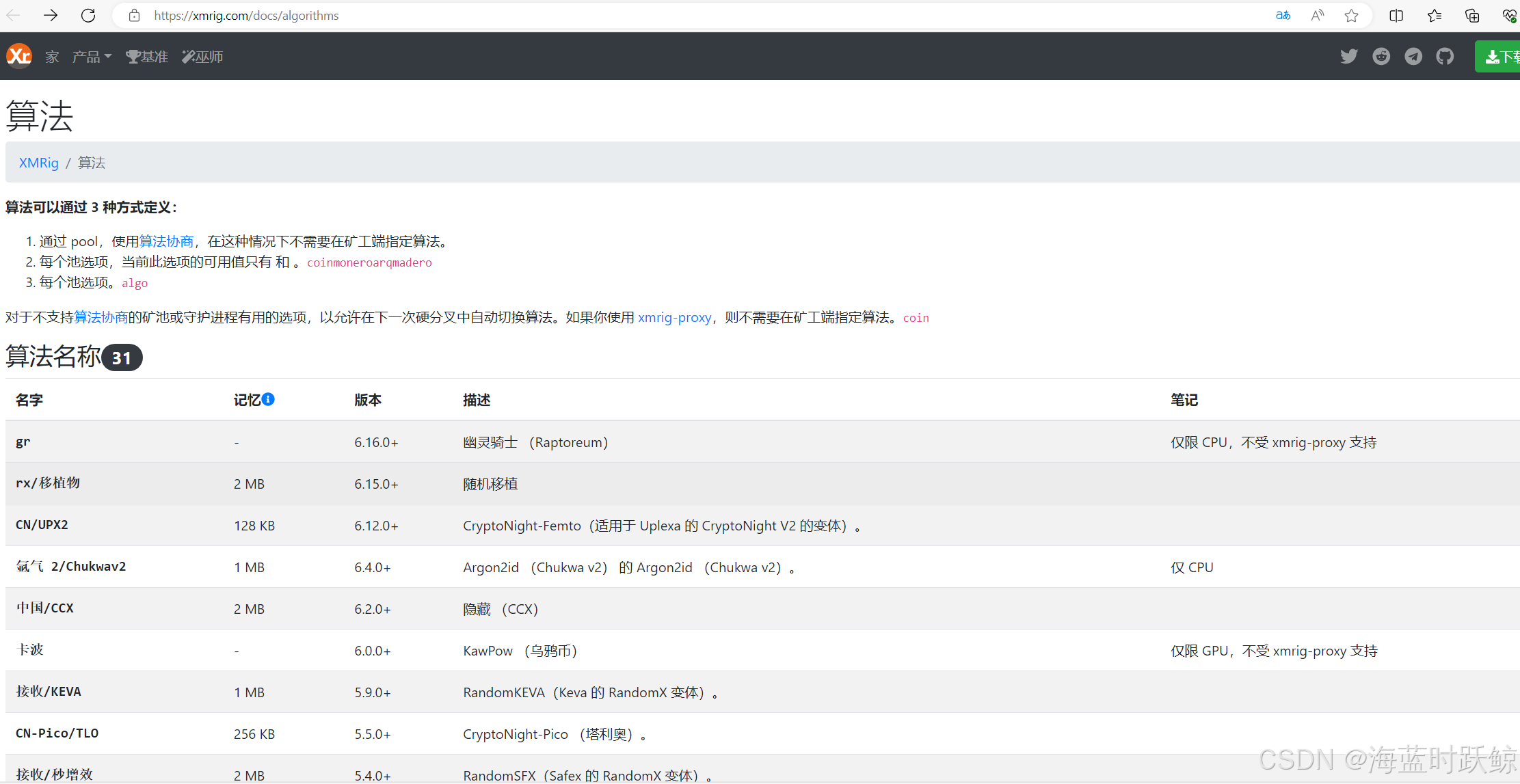Click the browser refresh icon

click(x=88, y=15)
